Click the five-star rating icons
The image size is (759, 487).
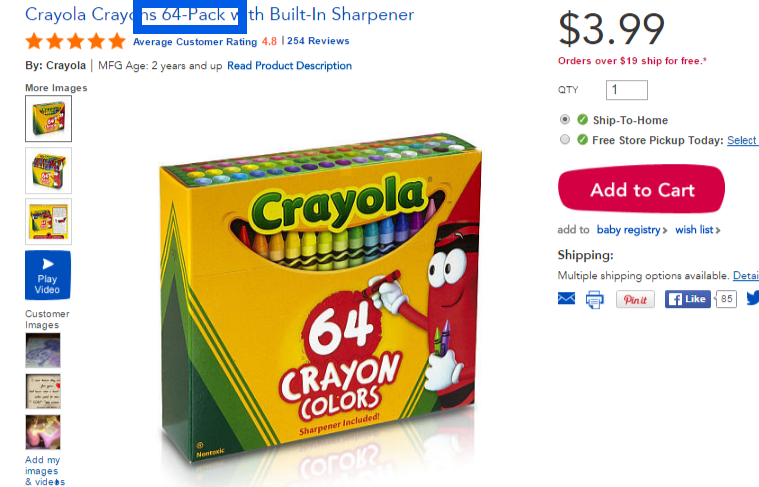pyautogui.click(x=76, y=41)
